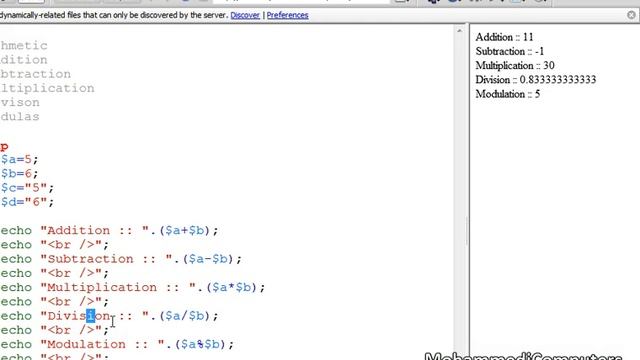The image size is (640, 360).
Task: Click the echo "Multiplication :: " code line
Action: pyautogui.click(x=133, y=287)
